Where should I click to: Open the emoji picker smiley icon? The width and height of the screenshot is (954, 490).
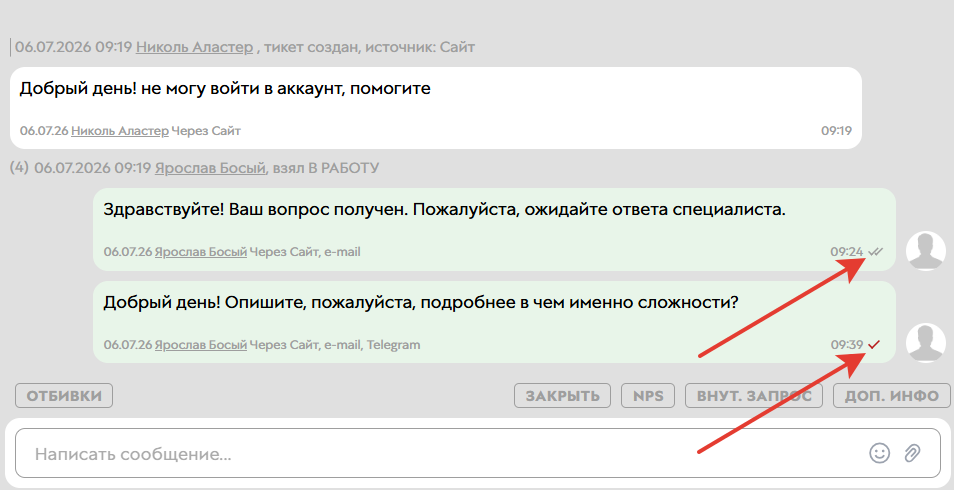coord(880,453)
